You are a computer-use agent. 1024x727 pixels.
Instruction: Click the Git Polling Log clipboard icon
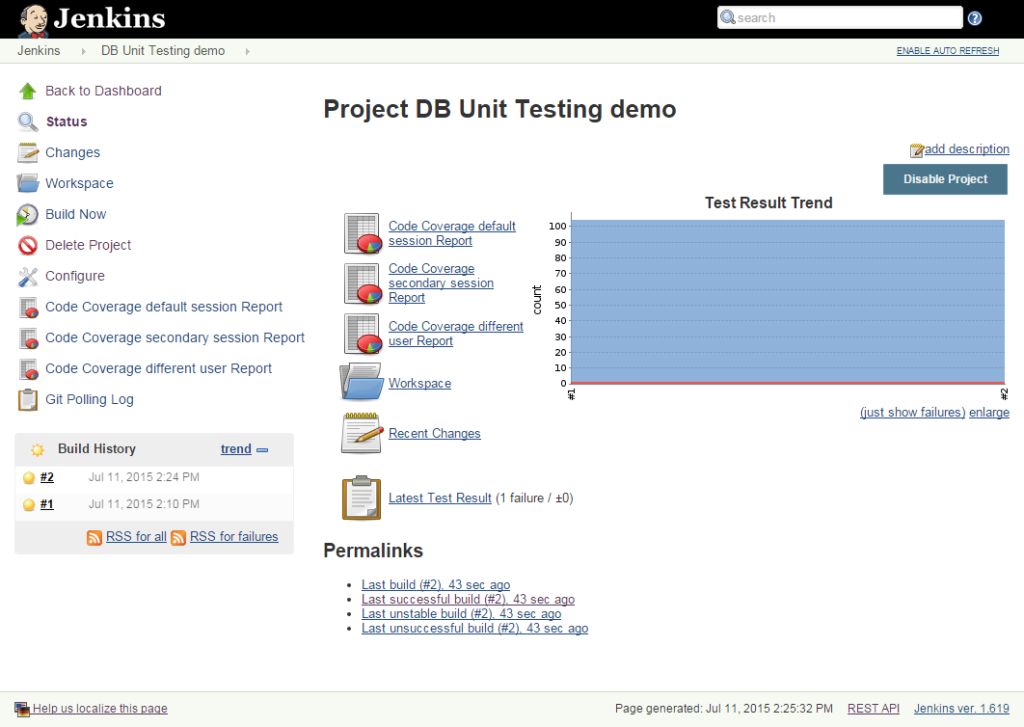(x=28, y=400)
